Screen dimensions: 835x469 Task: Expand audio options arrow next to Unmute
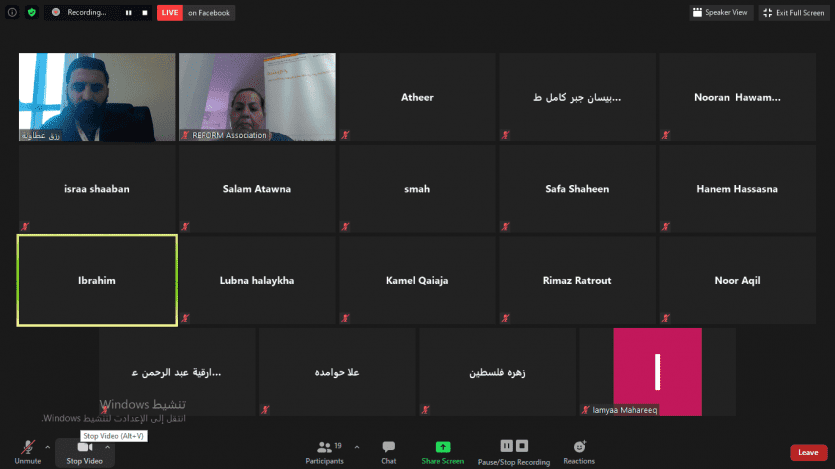pos(48,447)
